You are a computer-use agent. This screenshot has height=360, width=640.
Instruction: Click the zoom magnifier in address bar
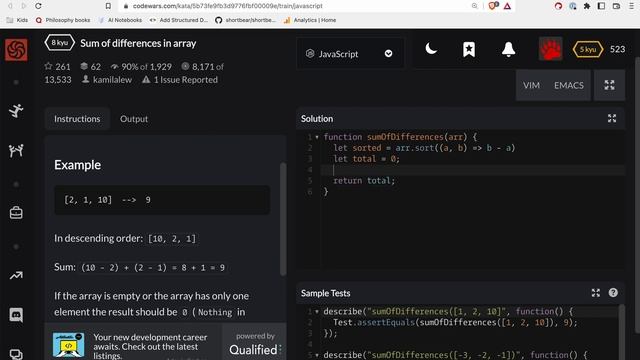[x=474, y=6]
